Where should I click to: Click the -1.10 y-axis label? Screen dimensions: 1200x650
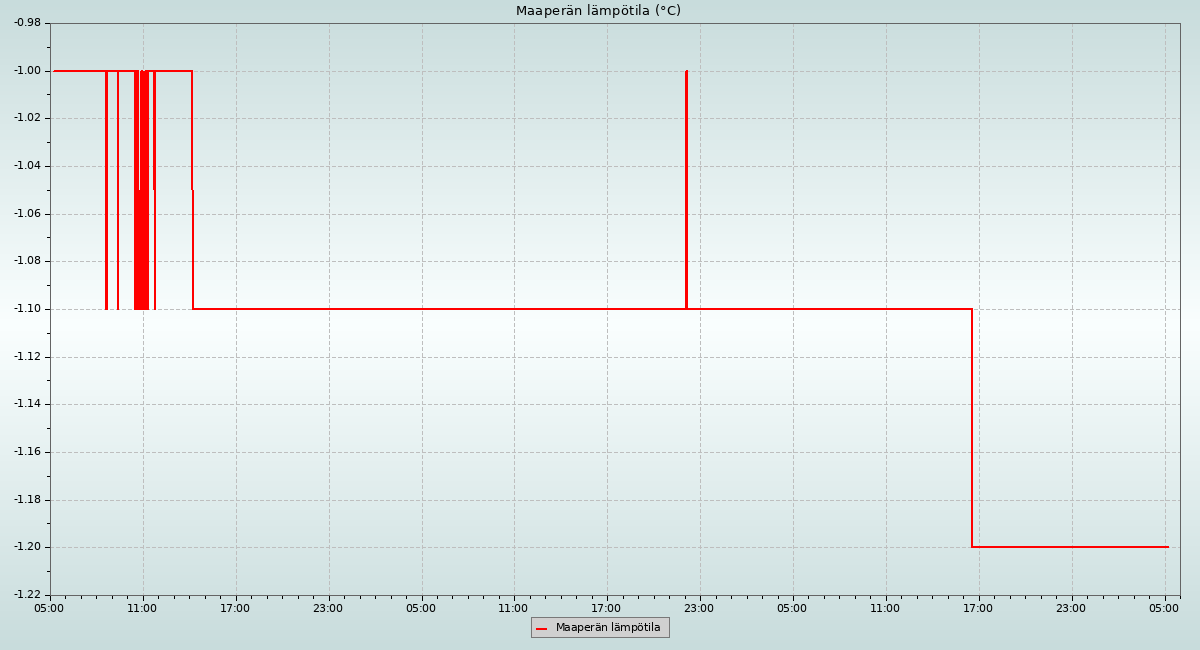click(27, 309)
